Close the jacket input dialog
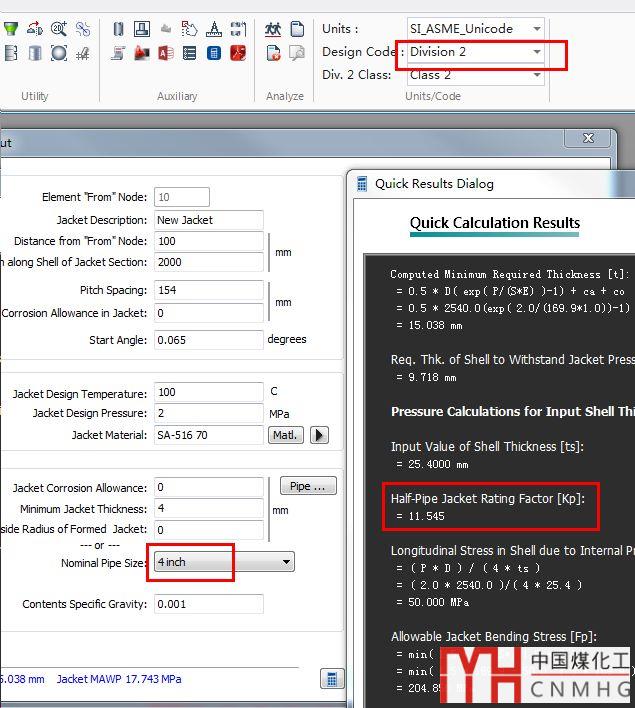 (588, 138)
